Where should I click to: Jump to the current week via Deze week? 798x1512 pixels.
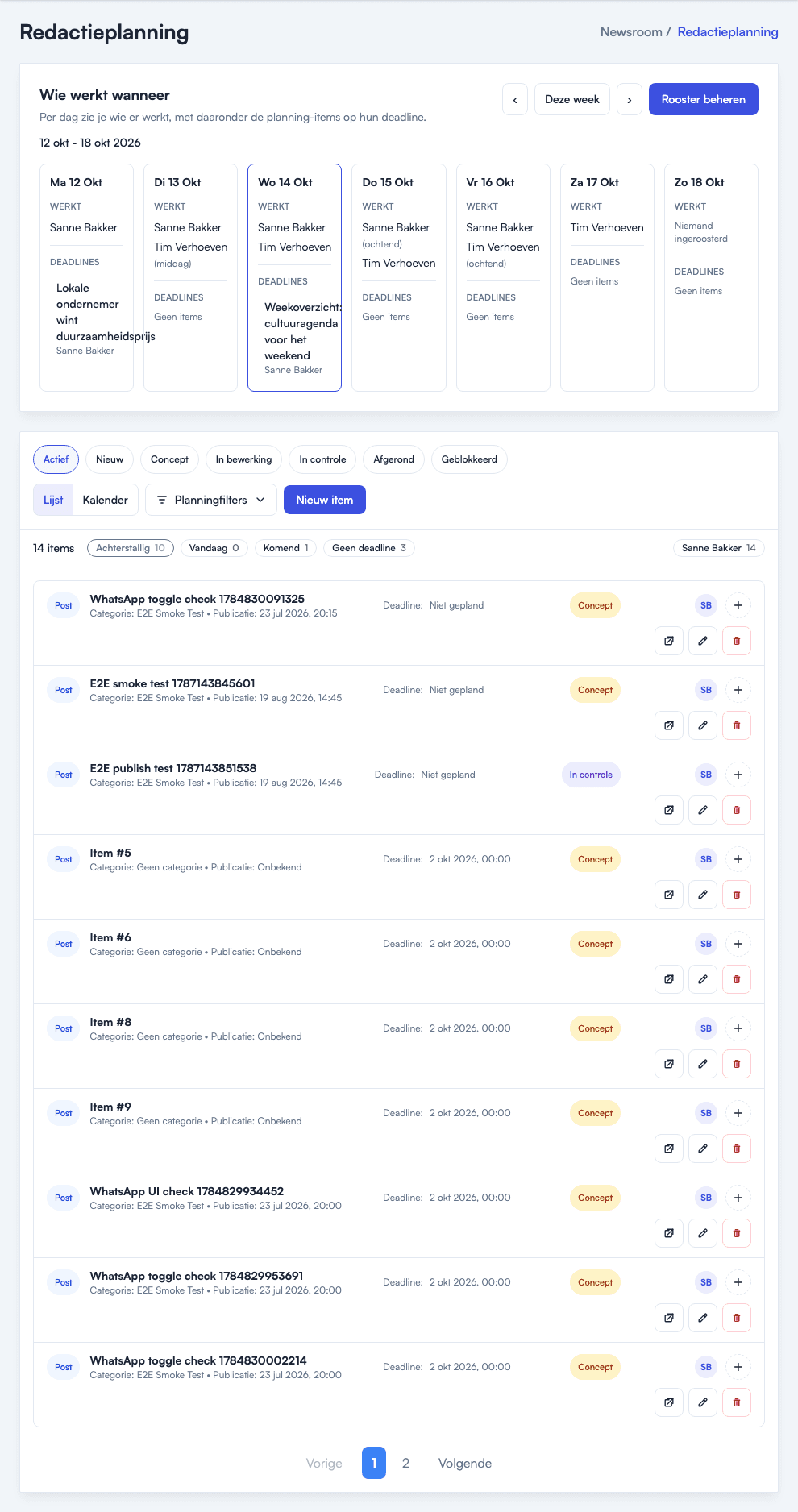[572, 99]
